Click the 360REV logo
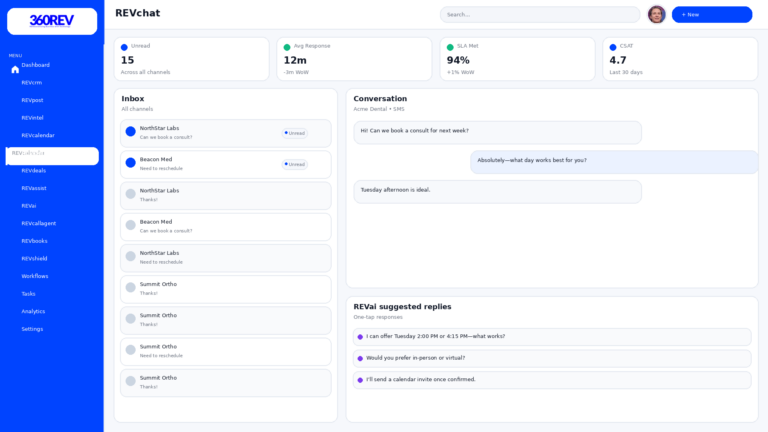Viewport: 768px width, 432px height. (52, 21)
